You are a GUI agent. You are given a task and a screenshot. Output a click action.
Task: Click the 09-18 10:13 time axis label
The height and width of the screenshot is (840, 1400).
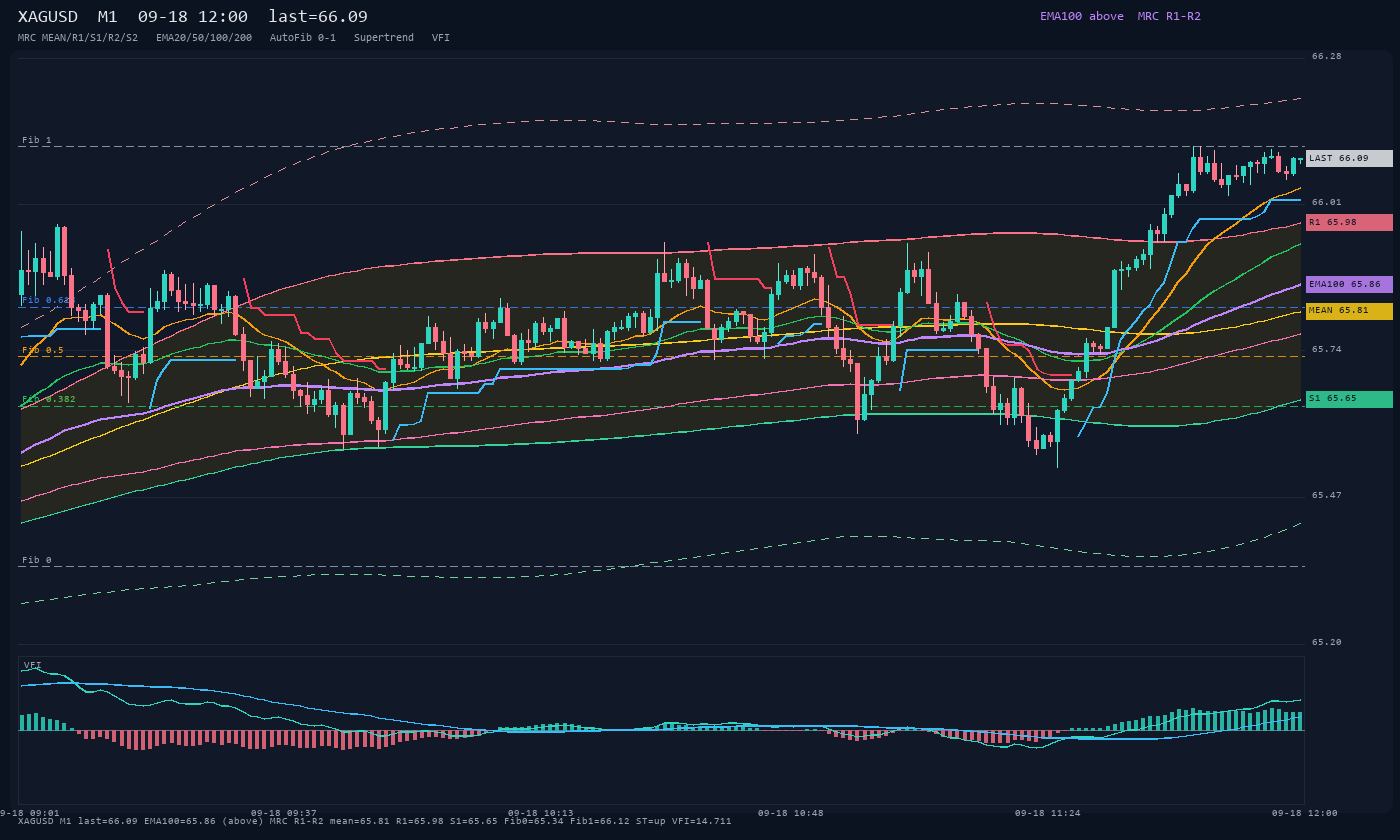coord(541,813)
